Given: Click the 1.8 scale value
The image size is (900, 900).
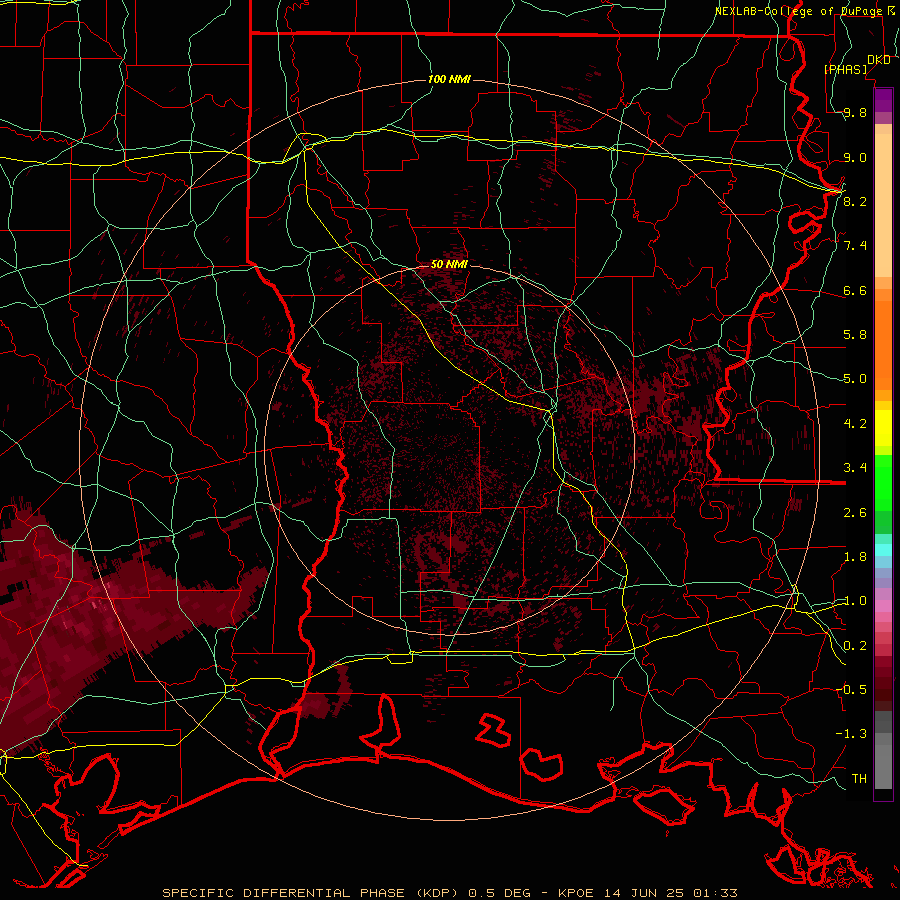Looking at the screenshot, I should [855, 556].
